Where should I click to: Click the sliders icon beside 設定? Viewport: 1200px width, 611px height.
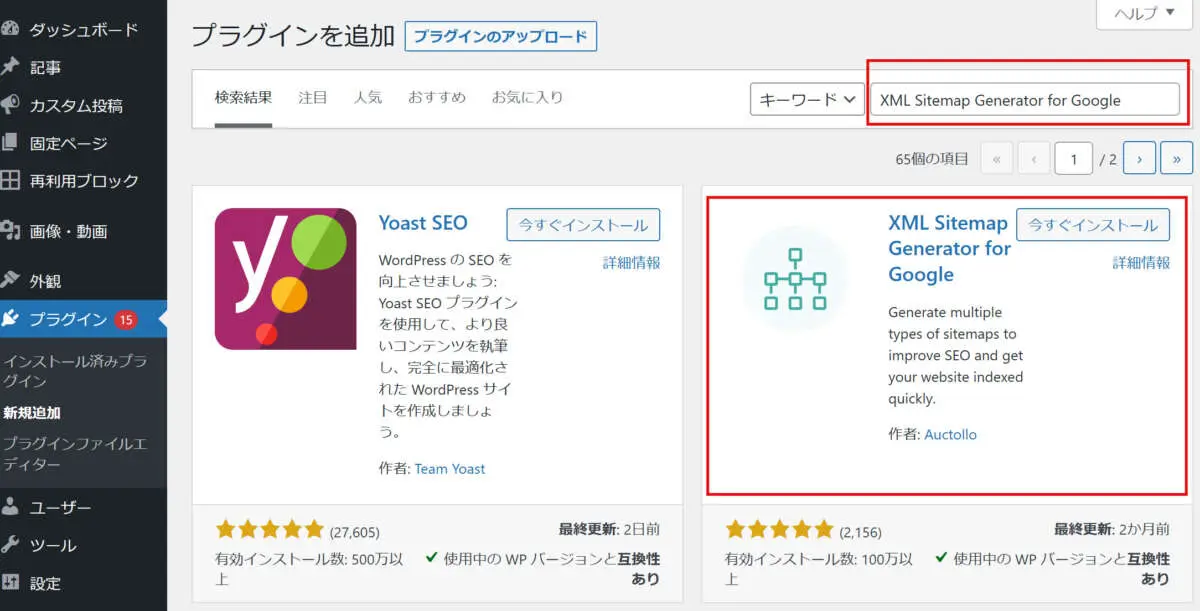click(10, 583)
